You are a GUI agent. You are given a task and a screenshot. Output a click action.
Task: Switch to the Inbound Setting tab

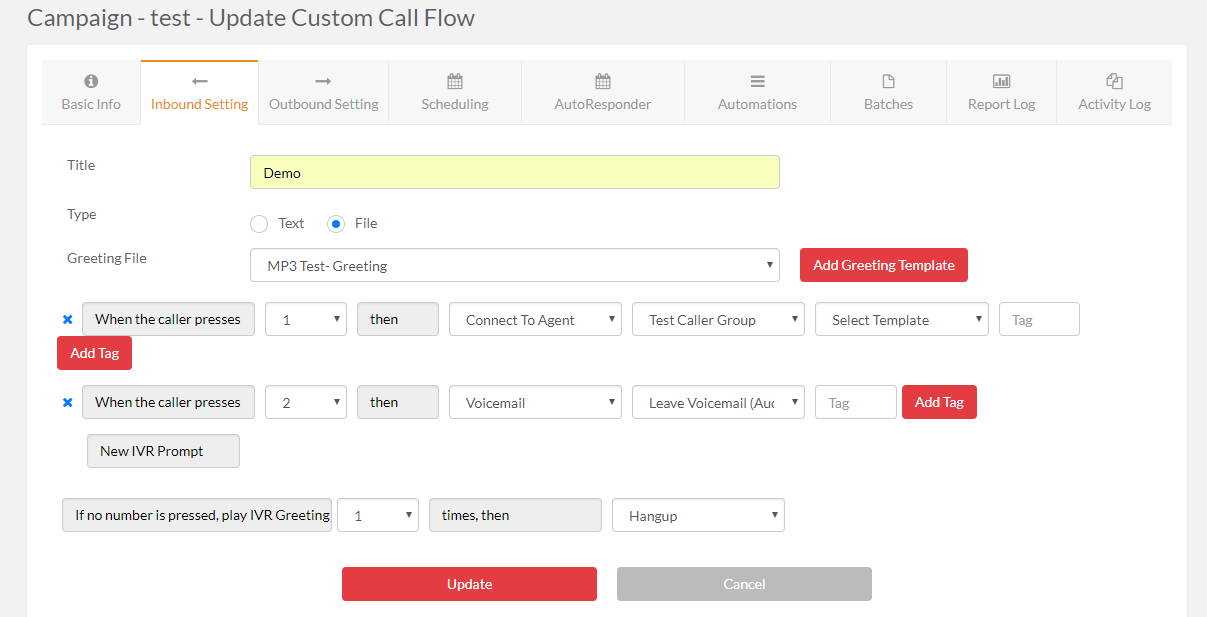pos(199,93)
